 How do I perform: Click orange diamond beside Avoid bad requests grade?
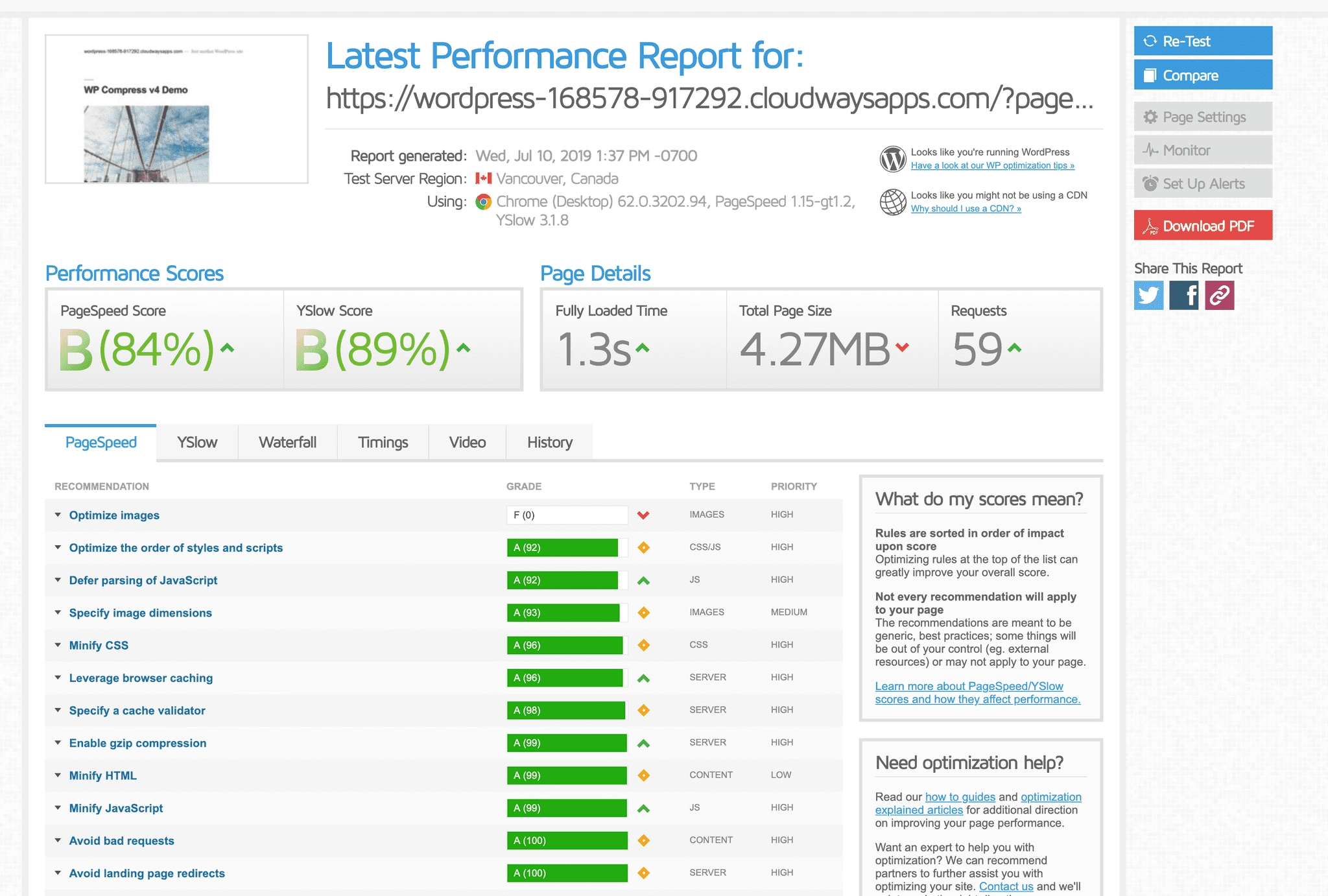tap(643, 841)
